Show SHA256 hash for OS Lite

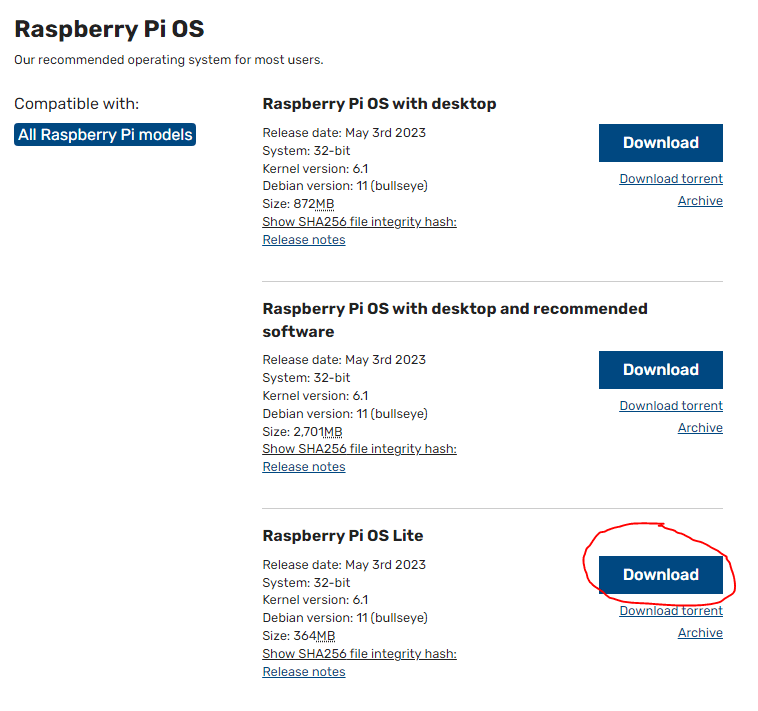tap(359, 654)
